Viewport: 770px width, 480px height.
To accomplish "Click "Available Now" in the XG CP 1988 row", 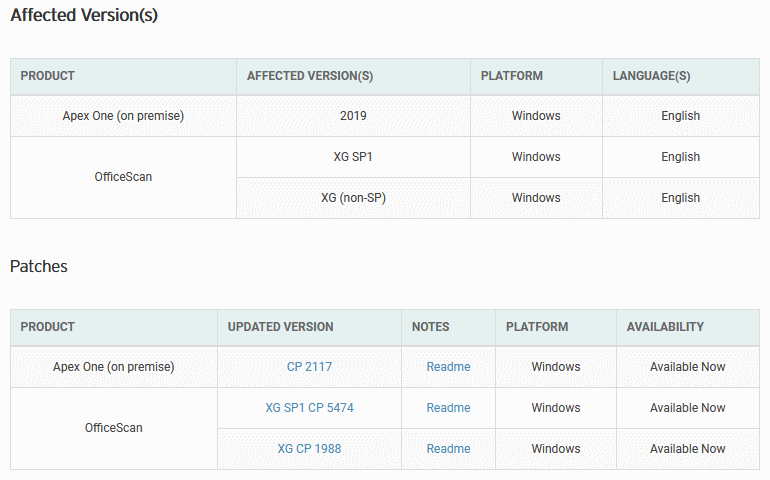I will click(688, 449).
